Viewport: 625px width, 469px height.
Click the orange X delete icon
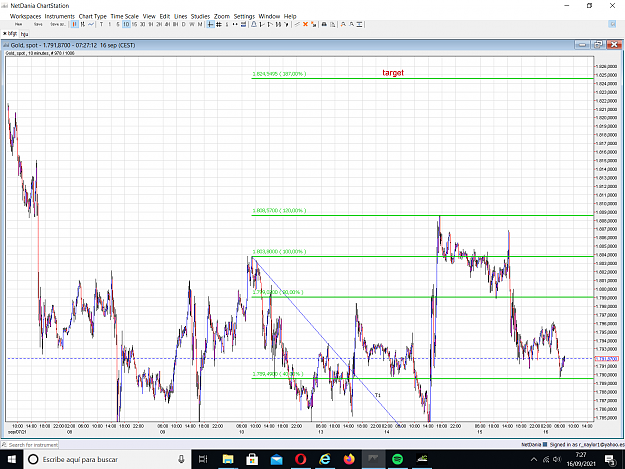[x=305, y=24]
